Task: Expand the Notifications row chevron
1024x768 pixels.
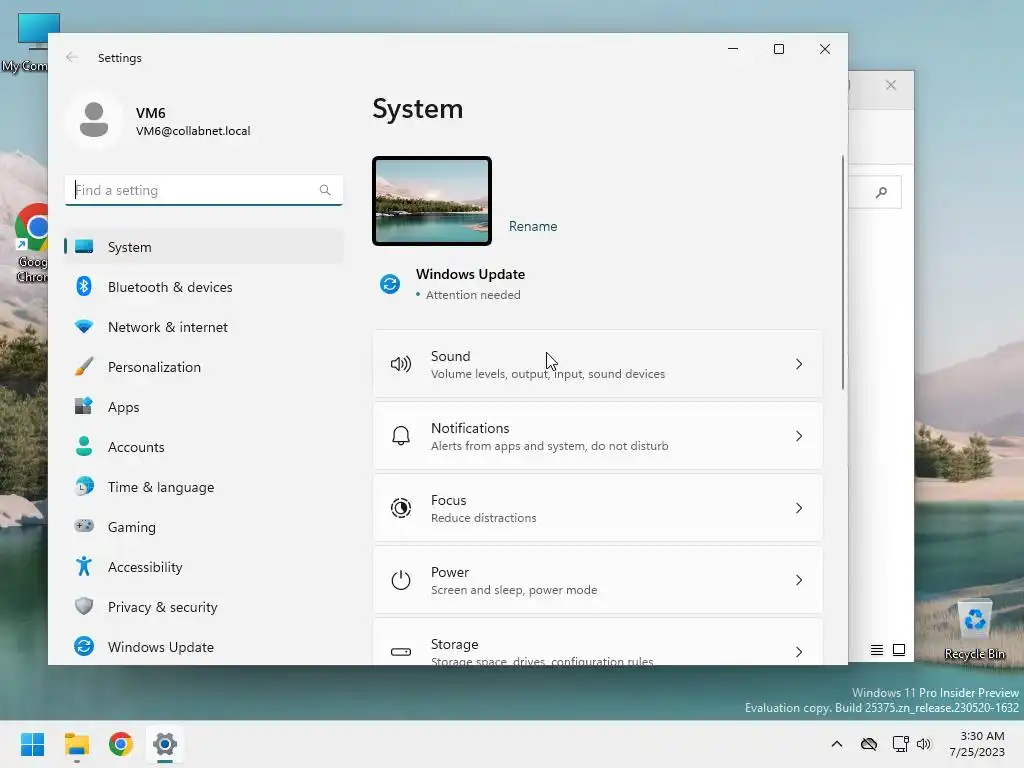Action: 799,436
